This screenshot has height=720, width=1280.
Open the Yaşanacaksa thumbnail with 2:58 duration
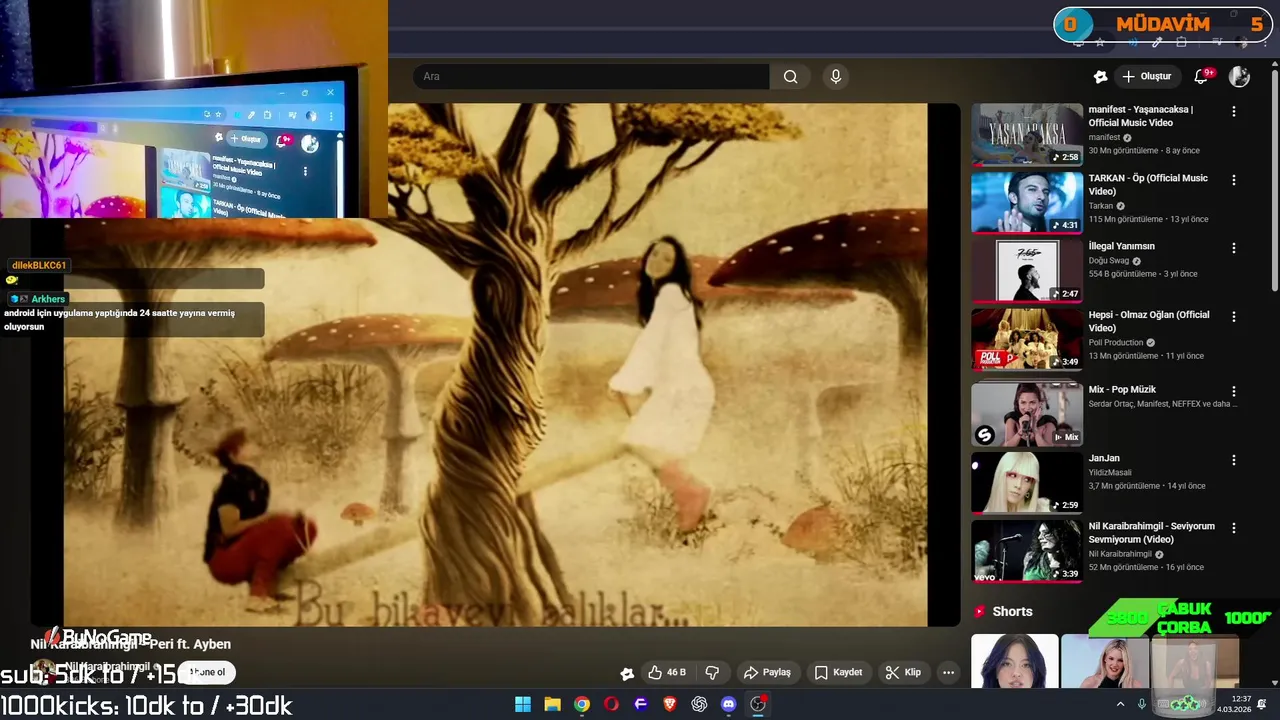pos(1027,134)
